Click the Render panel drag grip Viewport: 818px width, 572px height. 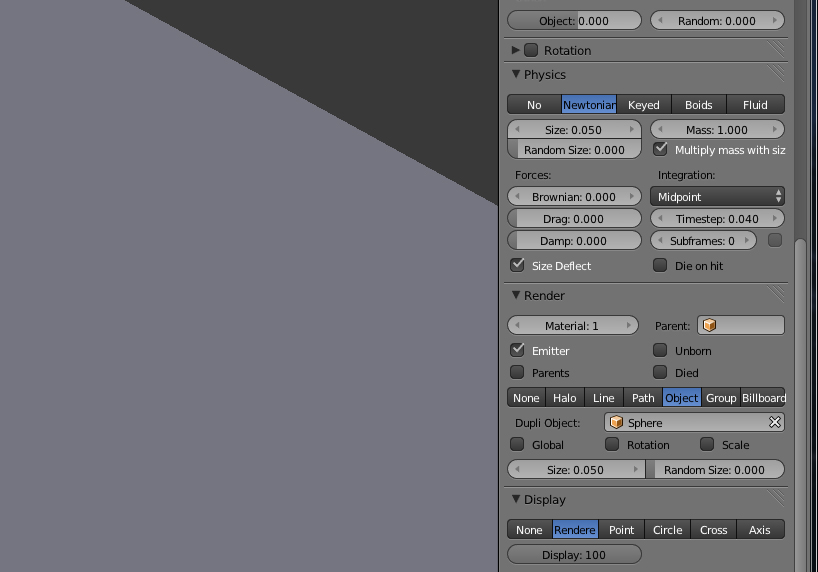[776, 295]
